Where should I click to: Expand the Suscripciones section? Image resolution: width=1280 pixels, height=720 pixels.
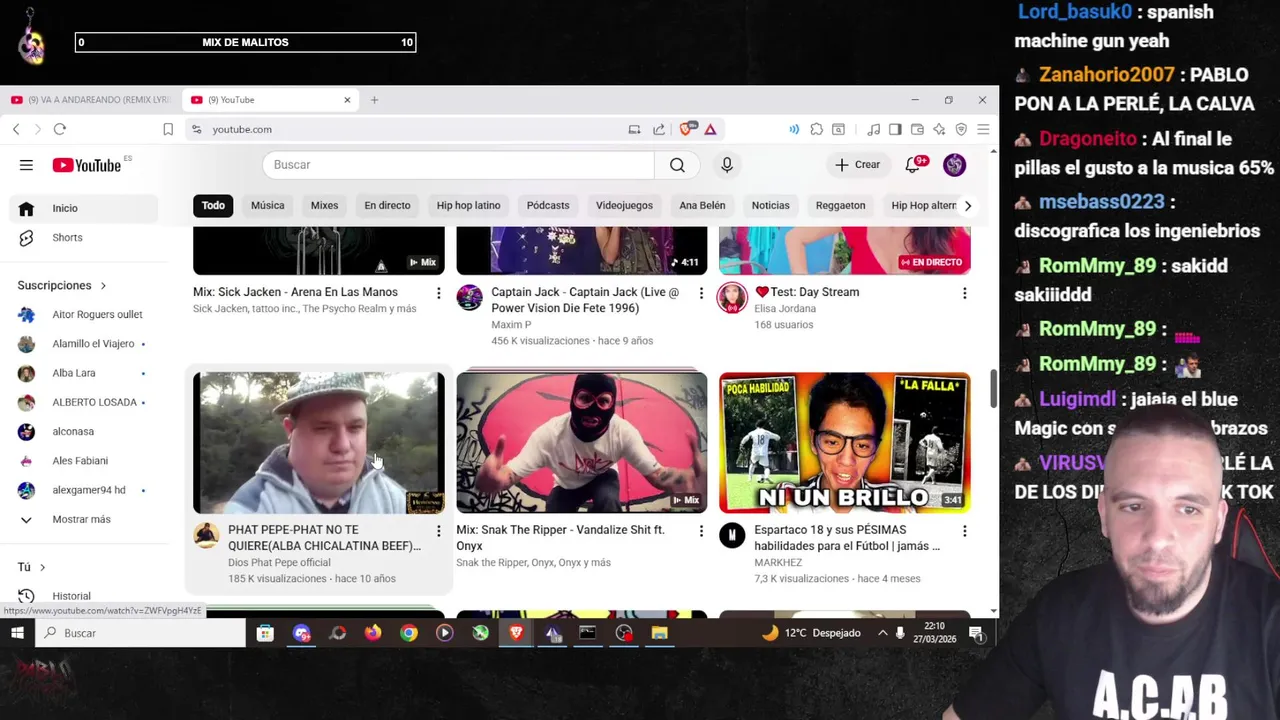(62, 286)
